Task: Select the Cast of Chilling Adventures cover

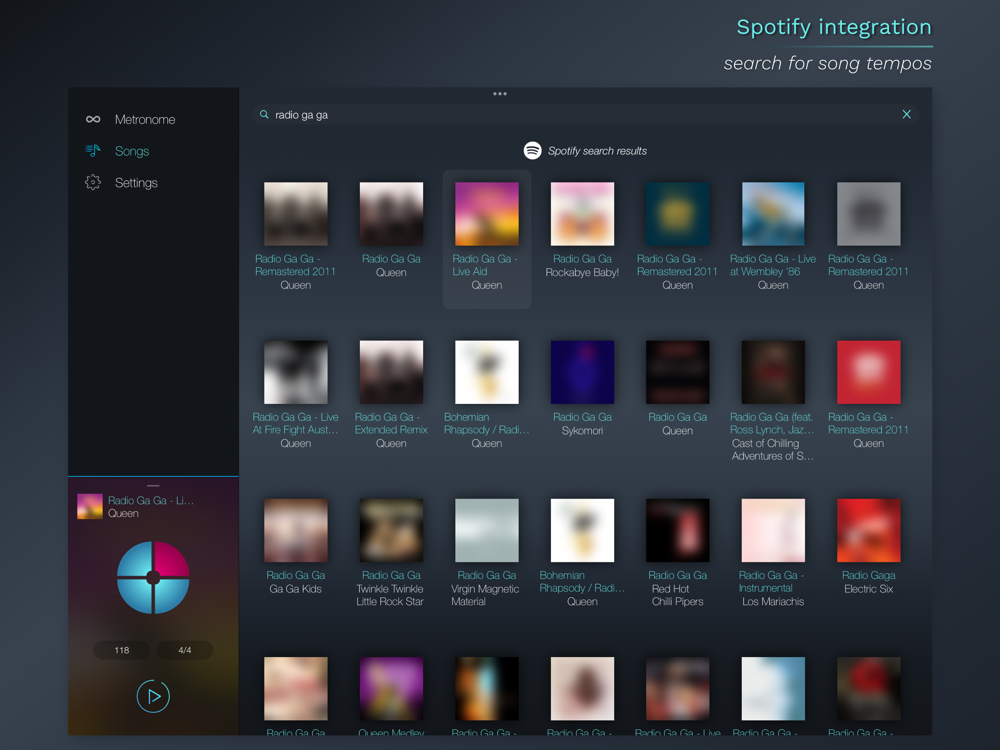Action: pyautogui.click(x=773, y=372)
